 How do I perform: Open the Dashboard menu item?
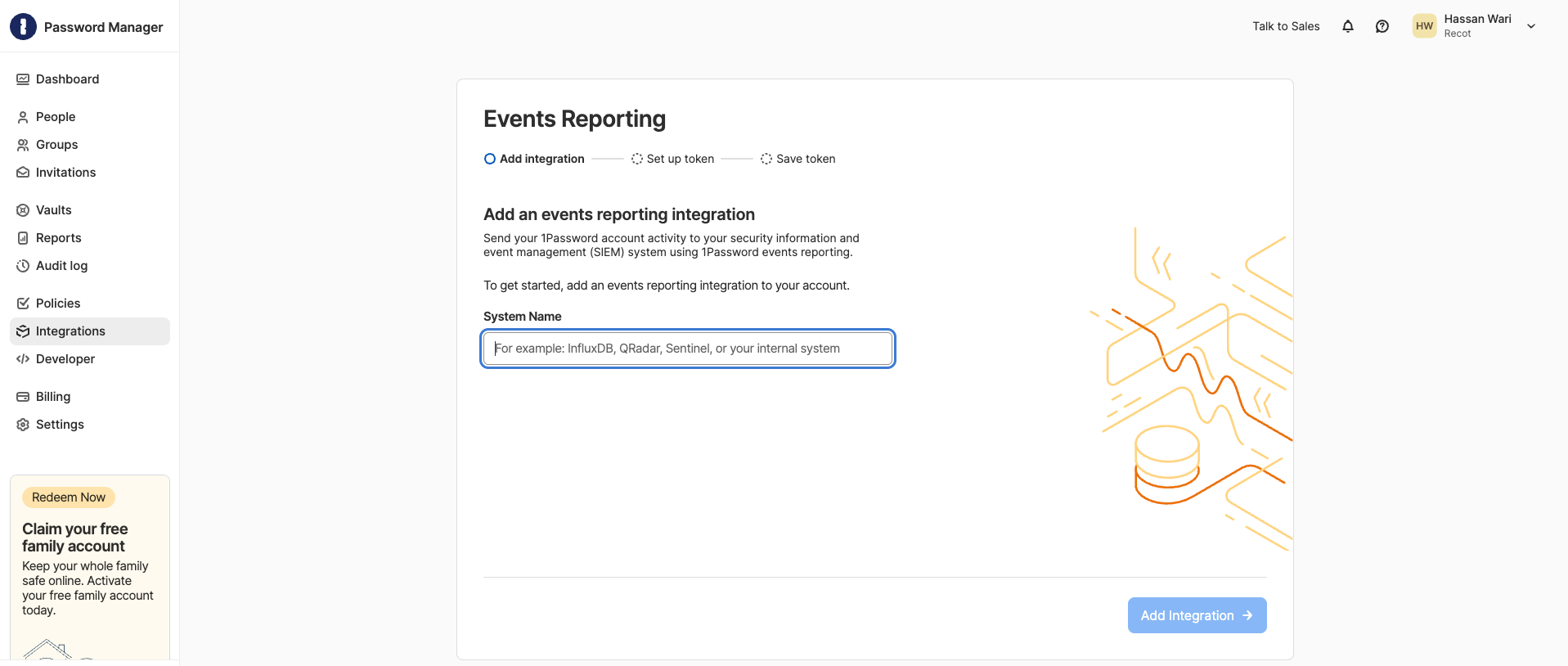(90, 79)
